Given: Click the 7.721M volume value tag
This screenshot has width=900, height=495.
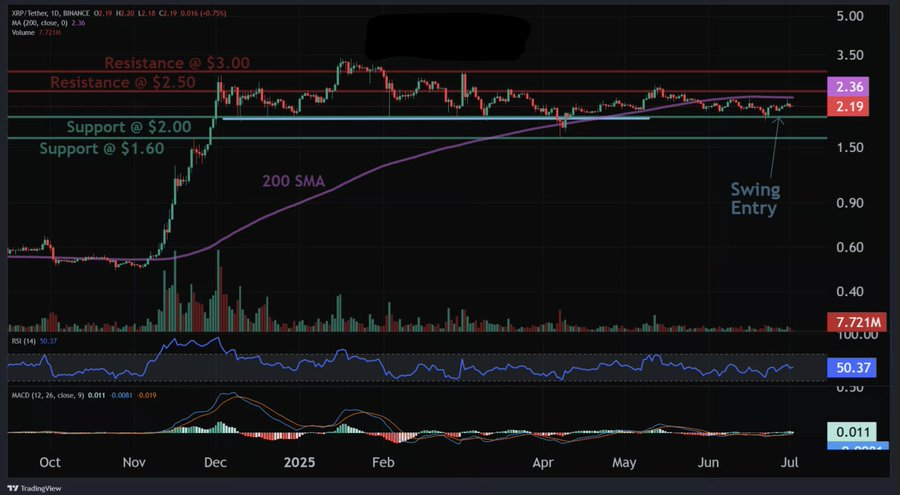Looking at the screenshot, I should 857,322.
